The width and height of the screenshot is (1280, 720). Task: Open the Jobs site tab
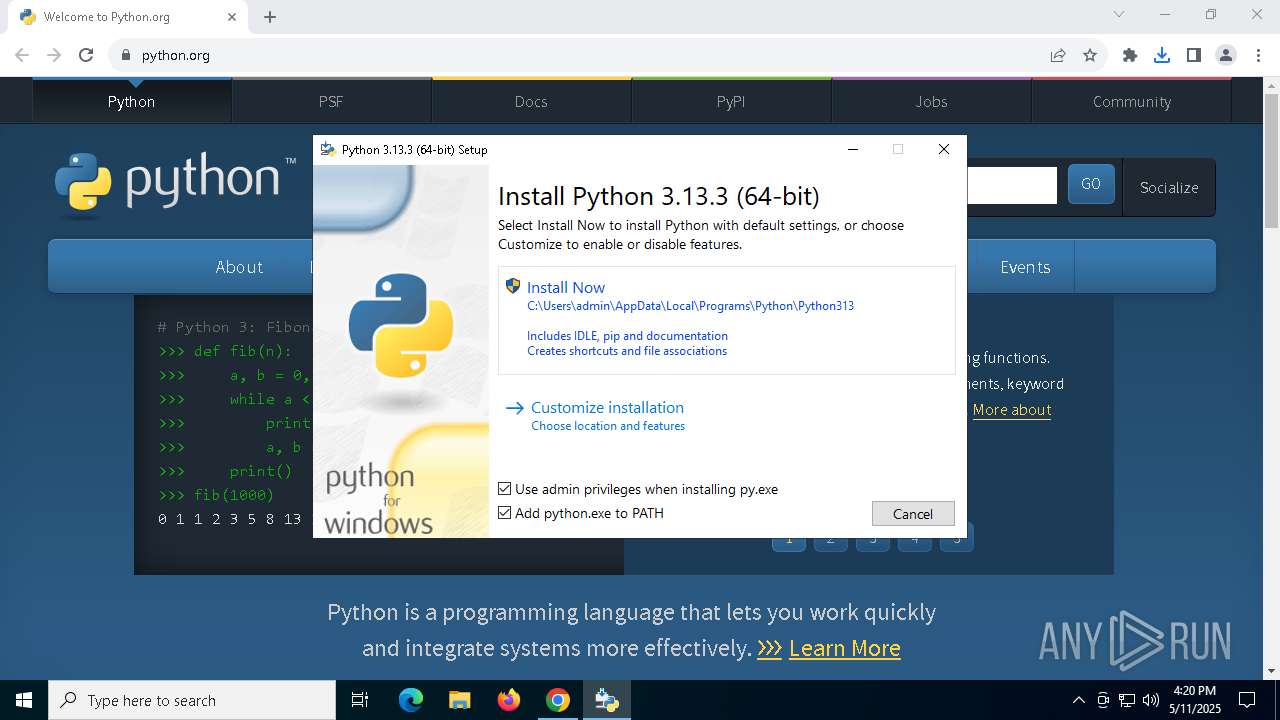point(931,101)
